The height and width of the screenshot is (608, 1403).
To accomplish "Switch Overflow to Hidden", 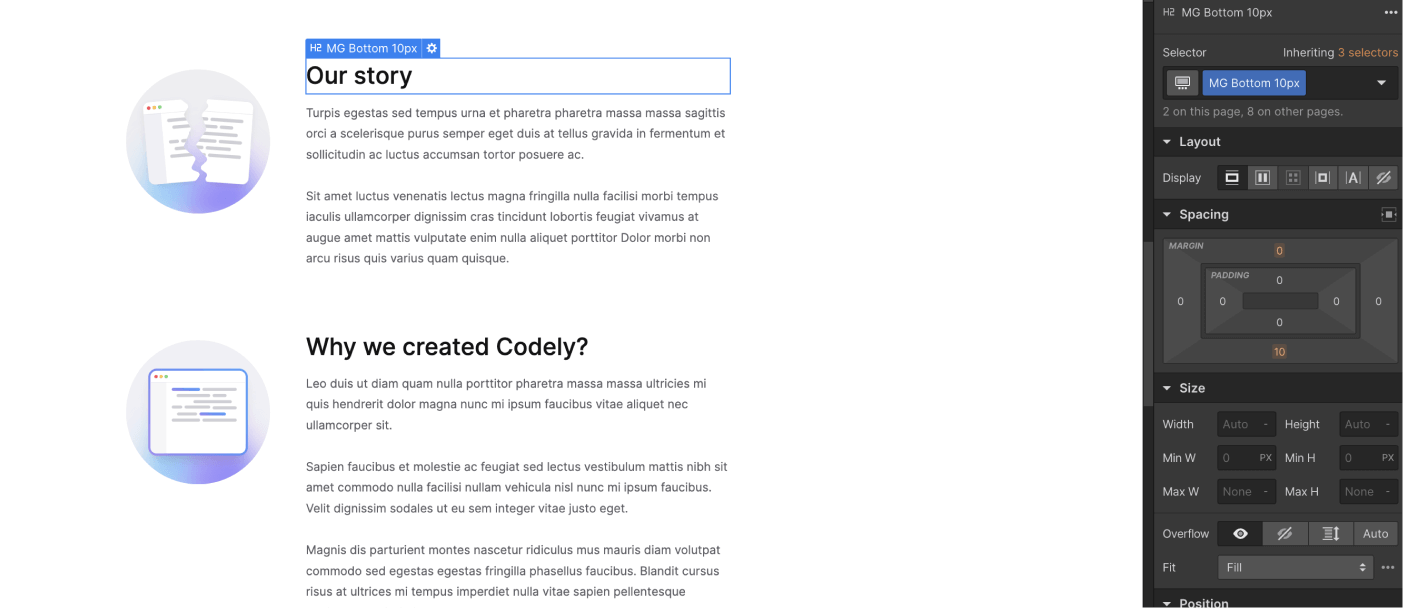I will [1285, 533].
